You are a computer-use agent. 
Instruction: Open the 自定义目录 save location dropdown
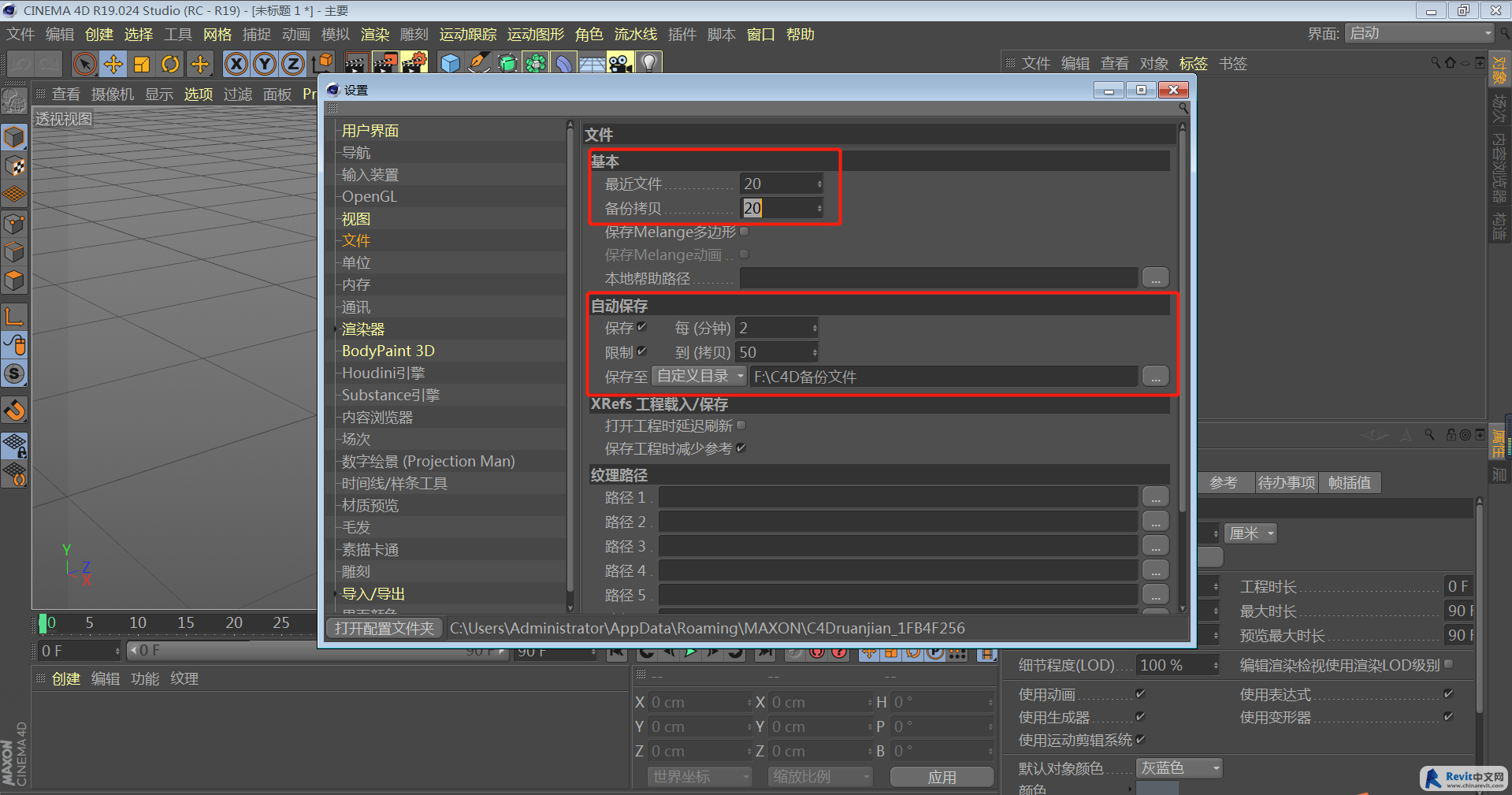coord(700,376)
